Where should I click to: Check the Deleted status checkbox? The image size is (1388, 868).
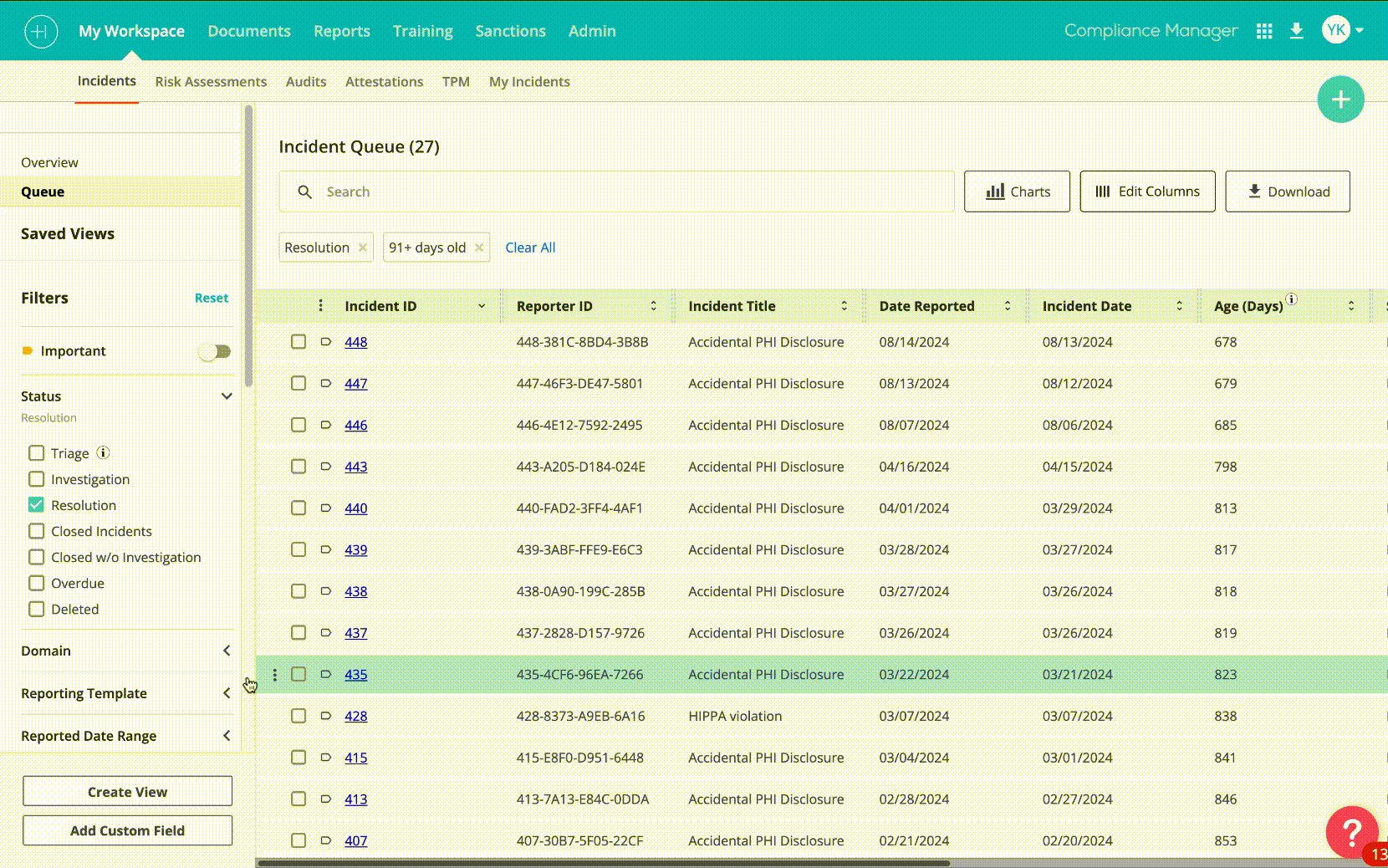point(36,609)
